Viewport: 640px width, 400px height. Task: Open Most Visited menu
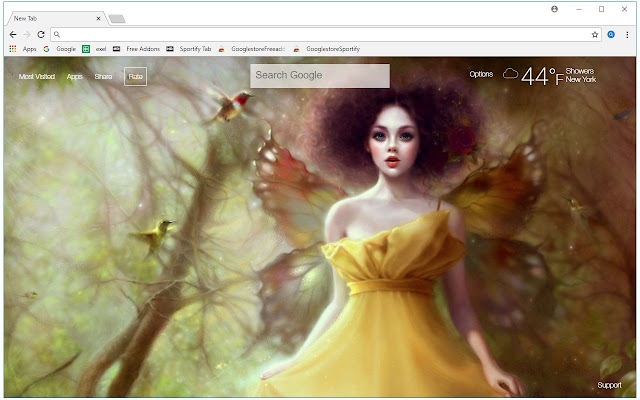click(37, 77)
